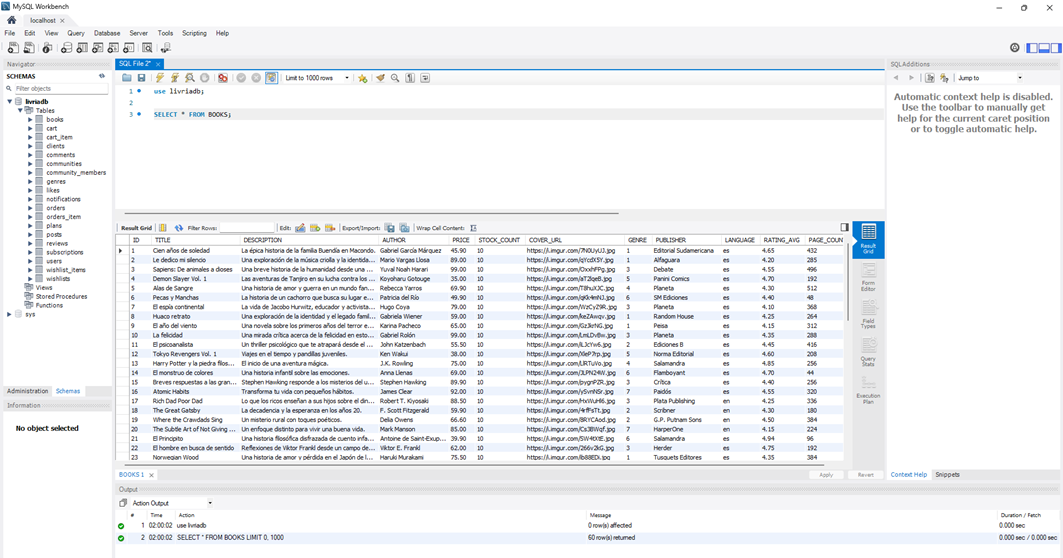The image size is (1063, 558).
Task: Expand the users table node
Action: (30, 261)
